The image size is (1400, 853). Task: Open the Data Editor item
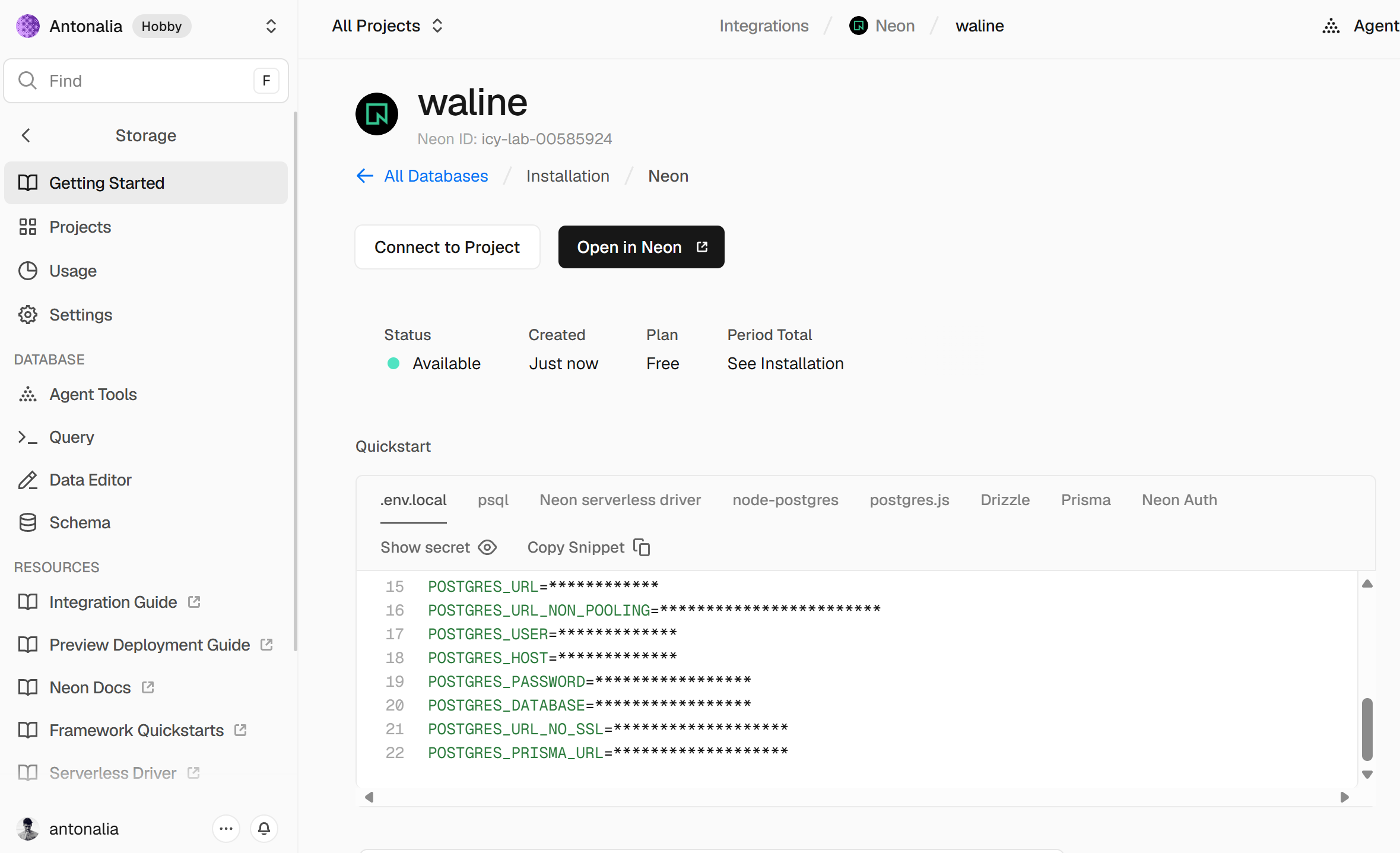point(146,480)
